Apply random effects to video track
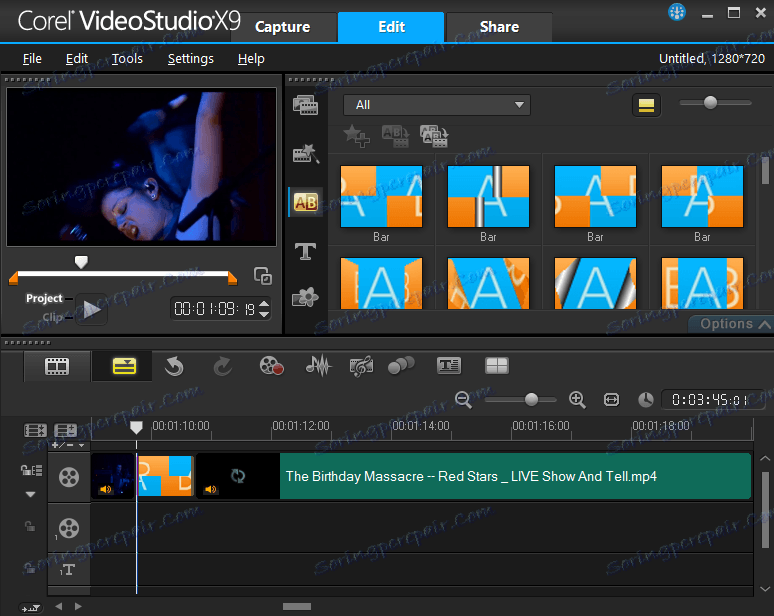 coord(434,136)
